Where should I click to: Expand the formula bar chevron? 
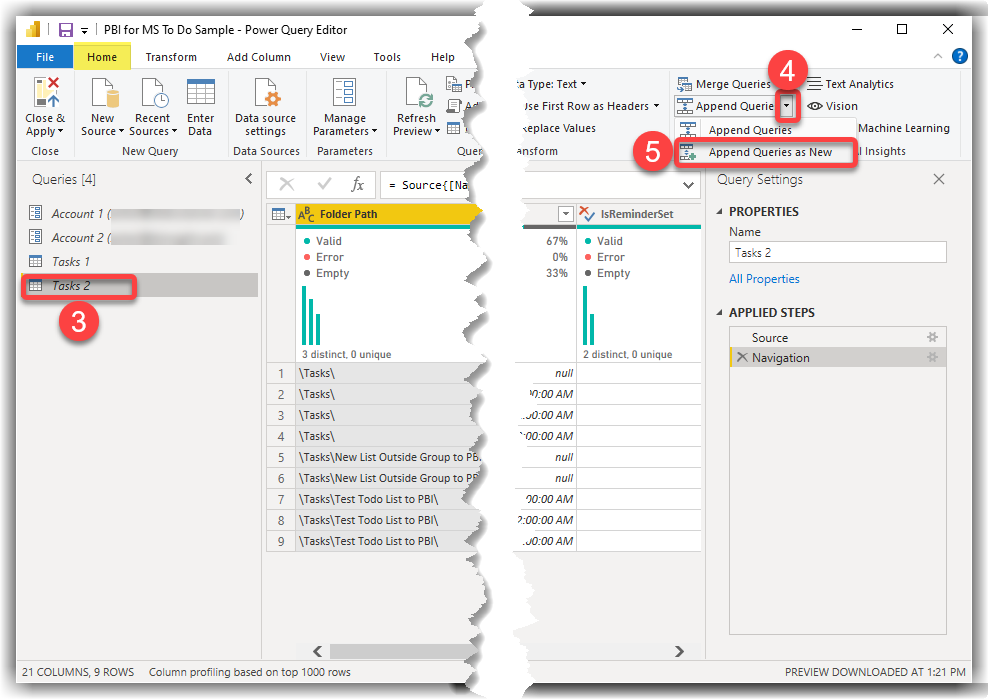(x=688, y=185)
